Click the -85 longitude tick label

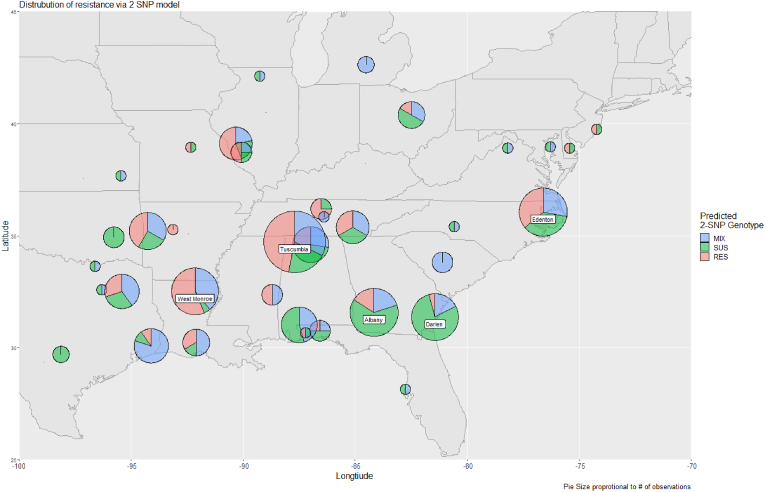[355, 466]
